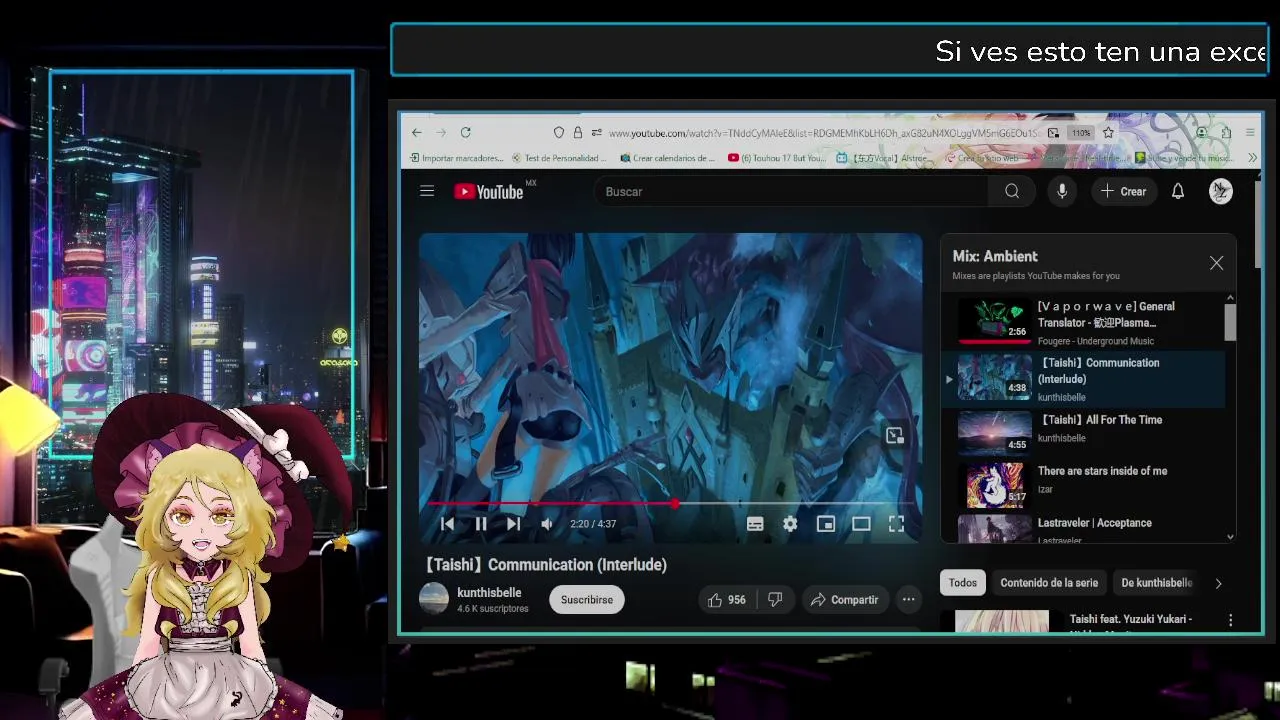The image size is (1280, 720).
Task: Show more chips with the right chevron
Action: coord(1218,583)
